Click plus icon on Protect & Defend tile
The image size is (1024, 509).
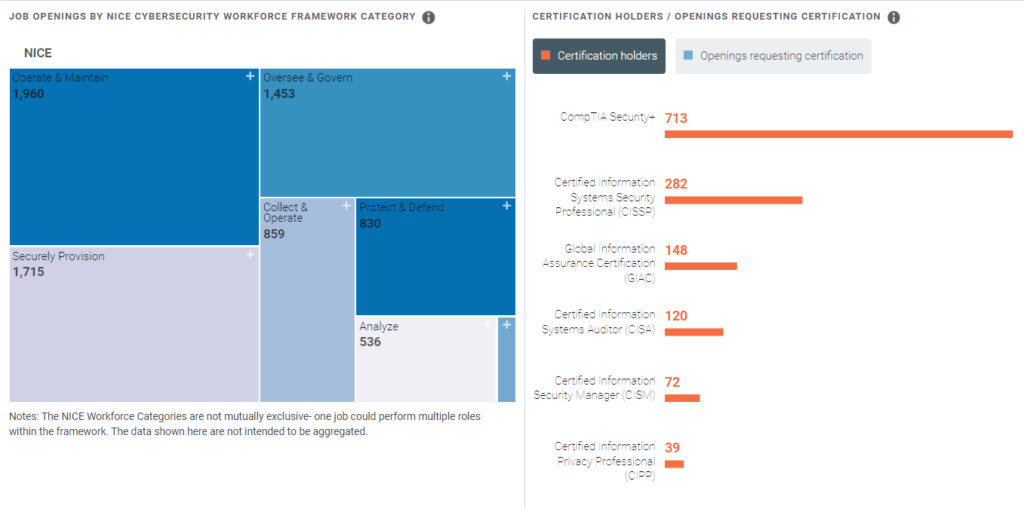click(x=506, y=206)
